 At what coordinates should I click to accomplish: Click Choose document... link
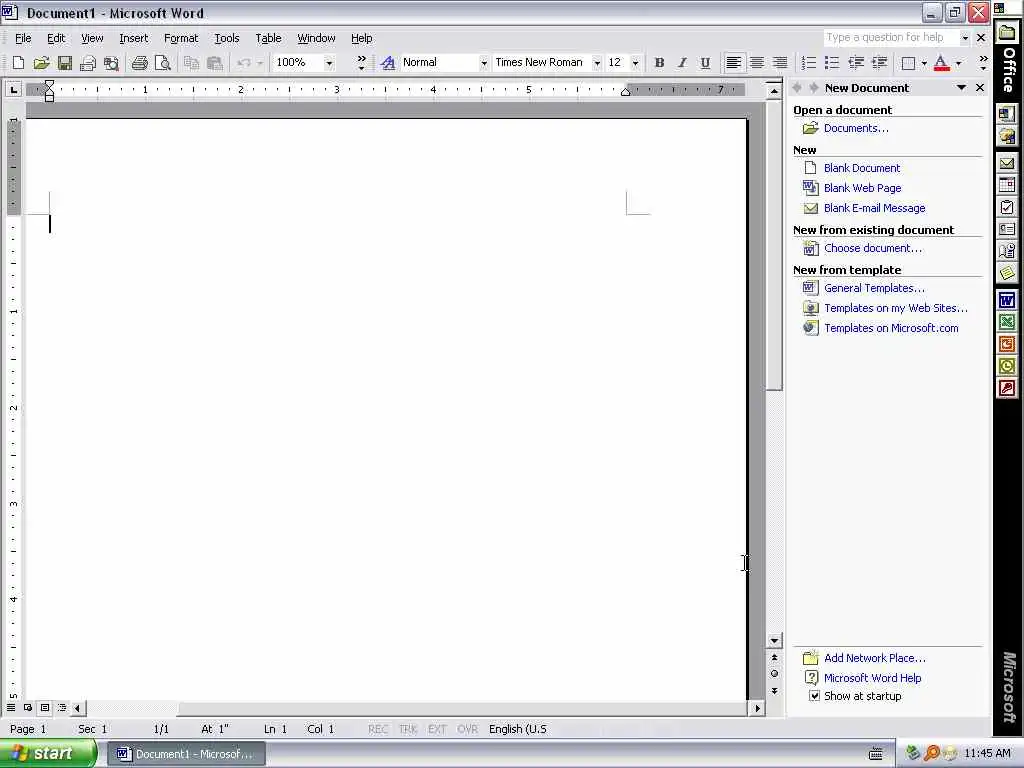coord(872,248)
